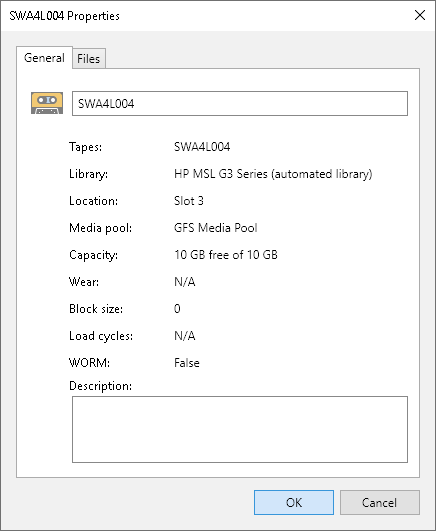This screenshot has width=436, height=531.
Task: Switch to the Files tab
Action: [88, 59]
